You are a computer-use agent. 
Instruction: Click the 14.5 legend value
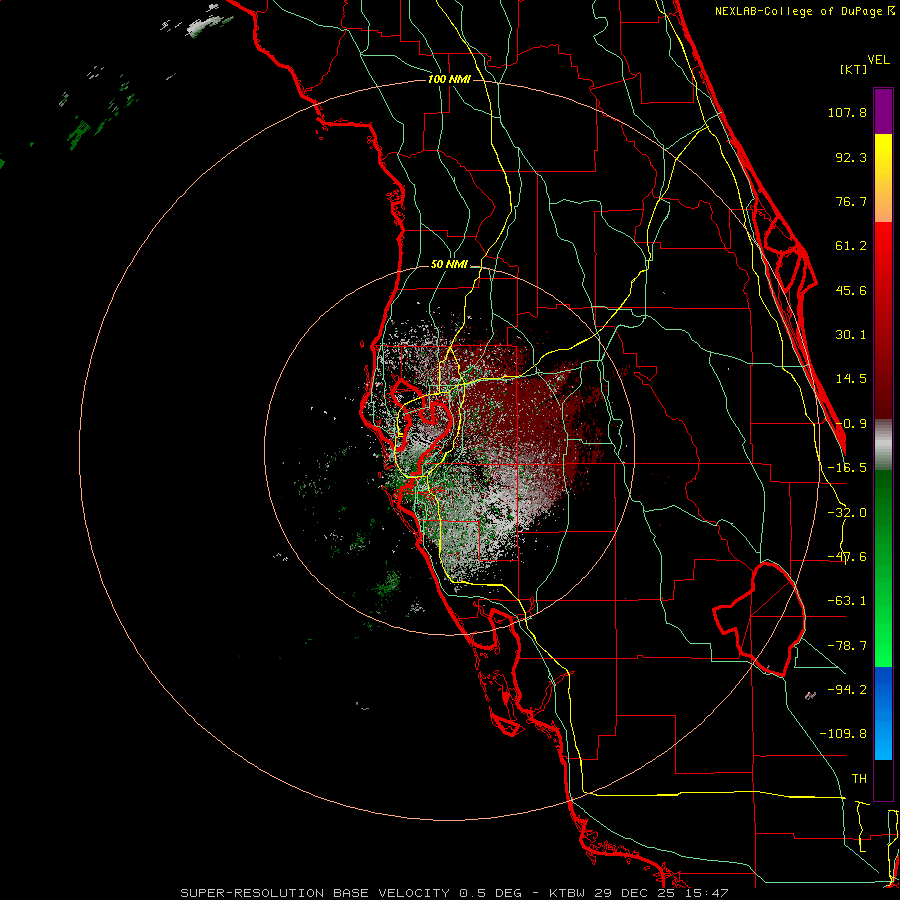tap(851, 379)
